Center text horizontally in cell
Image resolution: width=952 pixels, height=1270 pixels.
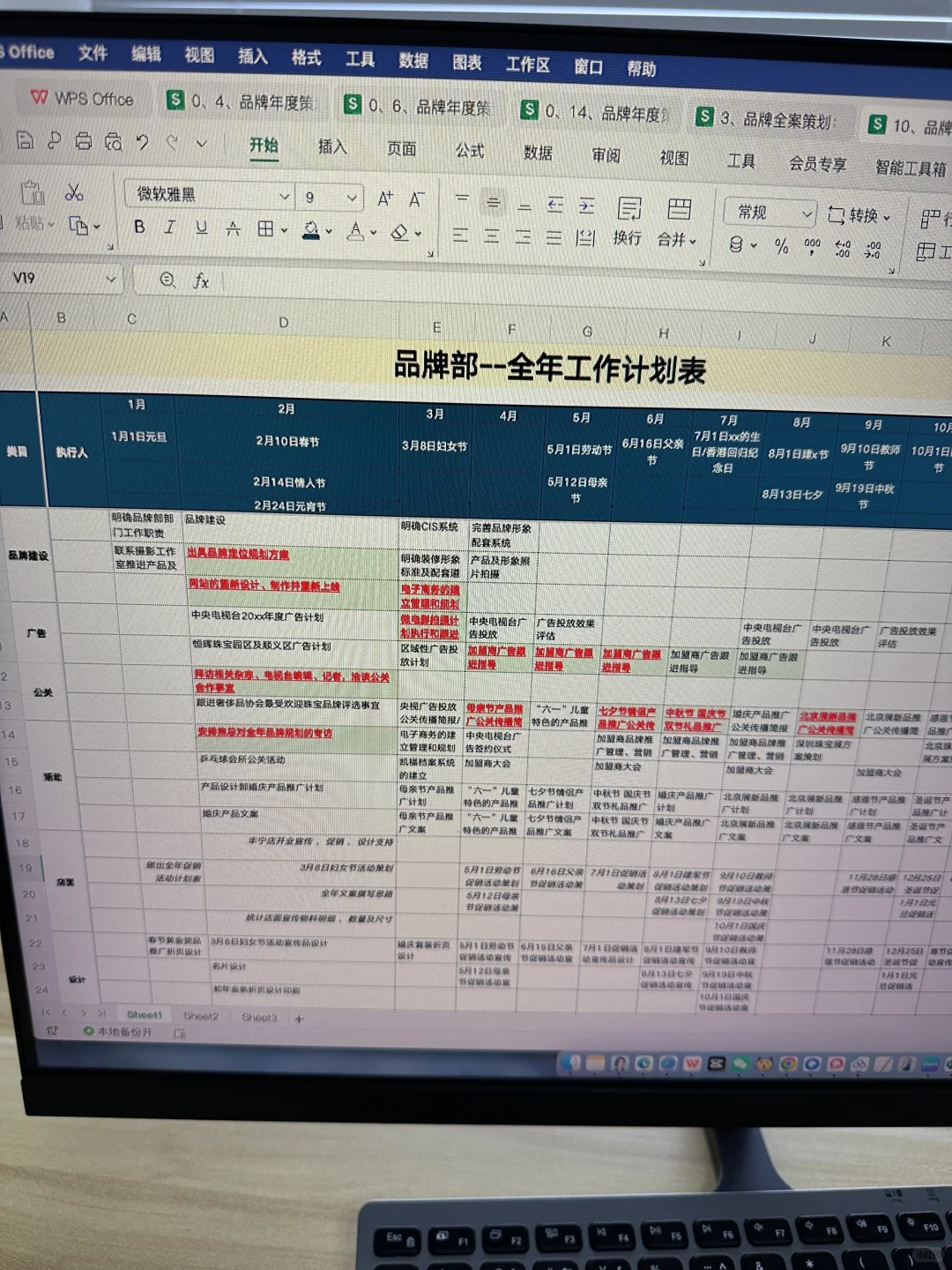[492, 235]
